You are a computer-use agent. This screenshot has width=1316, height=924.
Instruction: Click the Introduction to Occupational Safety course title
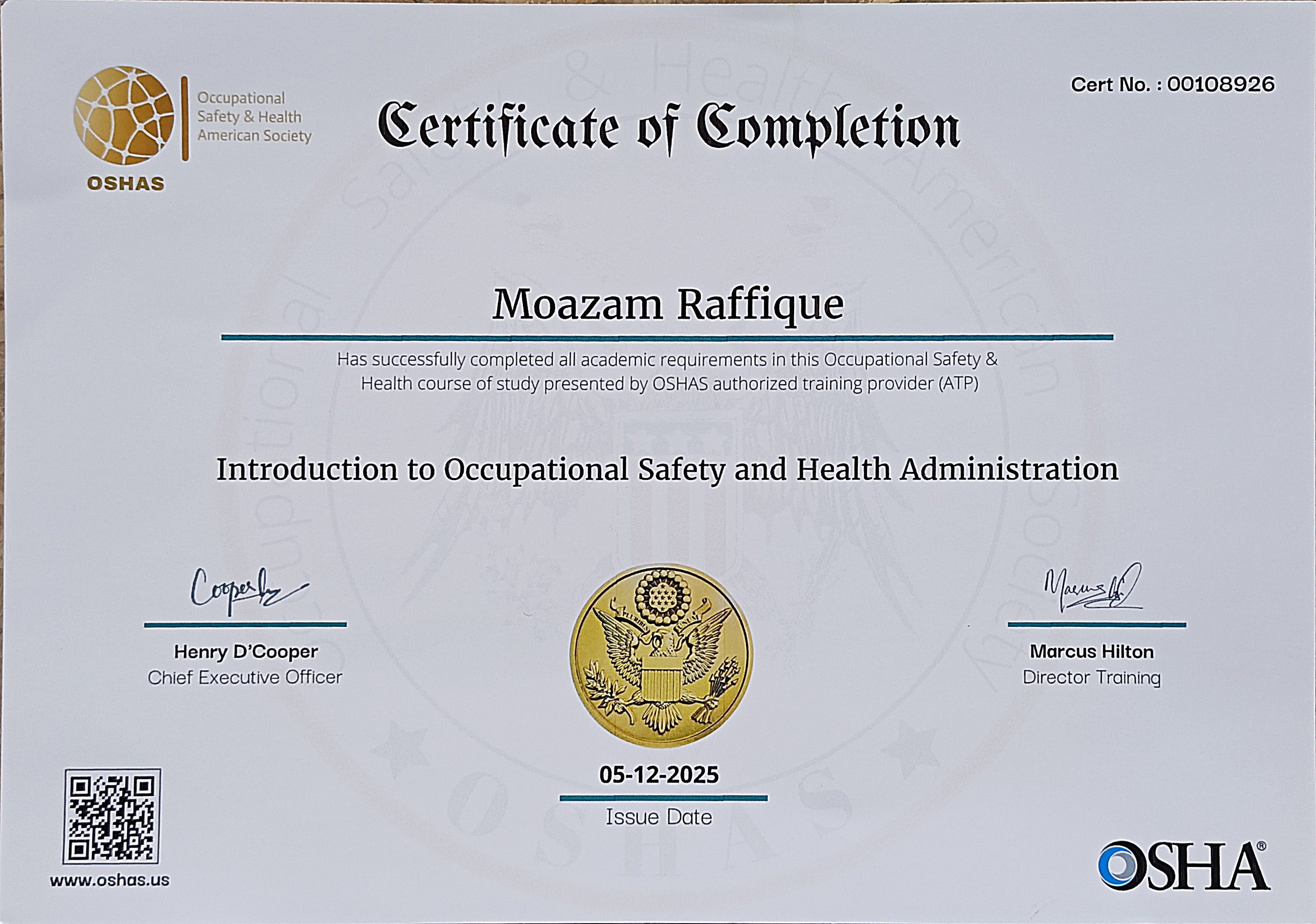click(x=667, y=470)
